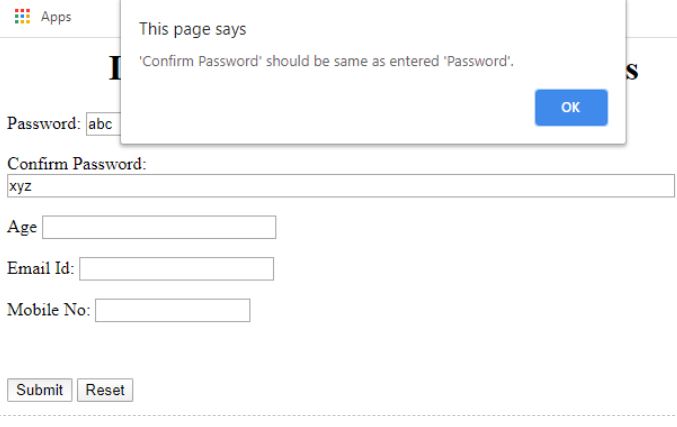Click the heading letter left of dialog
The height and width of the screenshot is (427, 677).
point(114,68)
